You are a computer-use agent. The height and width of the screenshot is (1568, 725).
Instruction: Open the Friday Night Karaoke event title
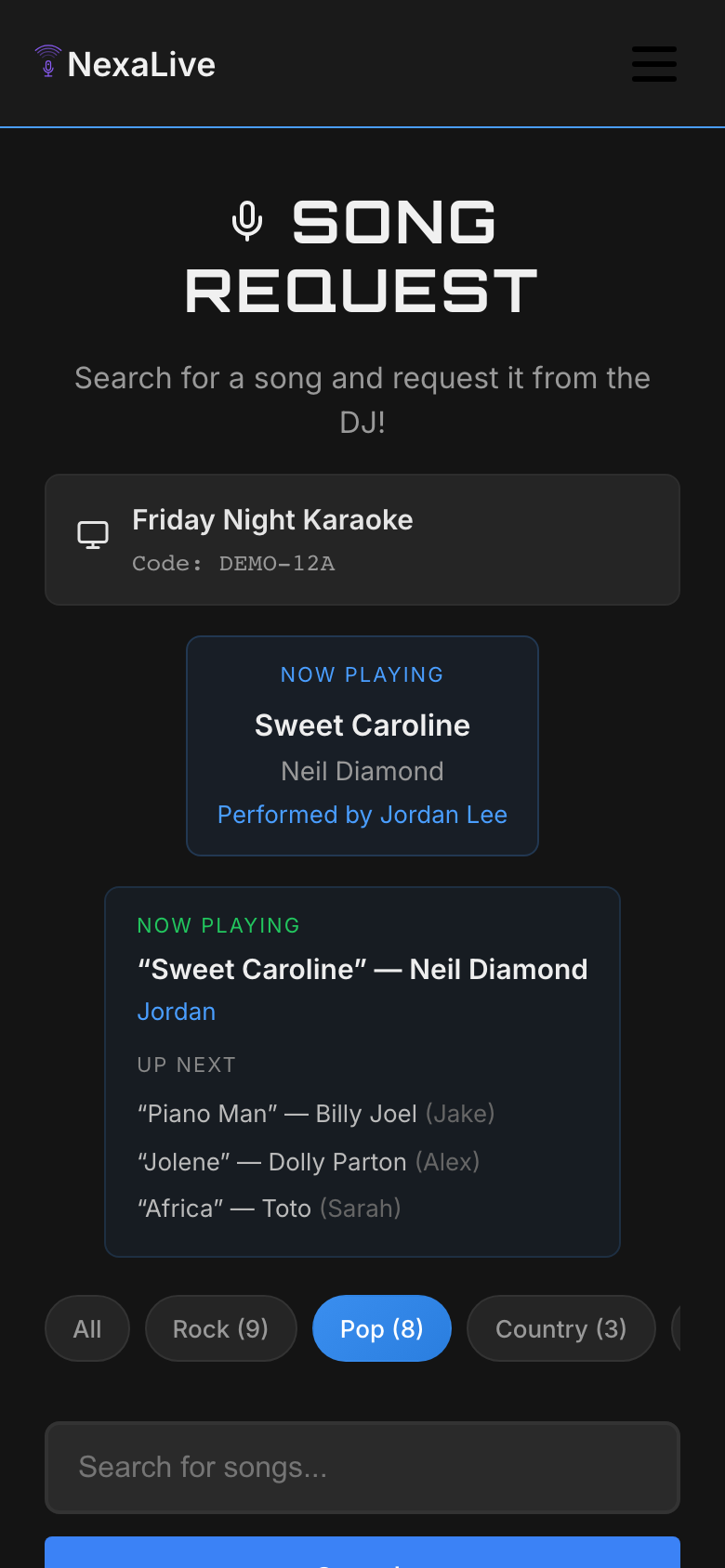click(272, 520)
